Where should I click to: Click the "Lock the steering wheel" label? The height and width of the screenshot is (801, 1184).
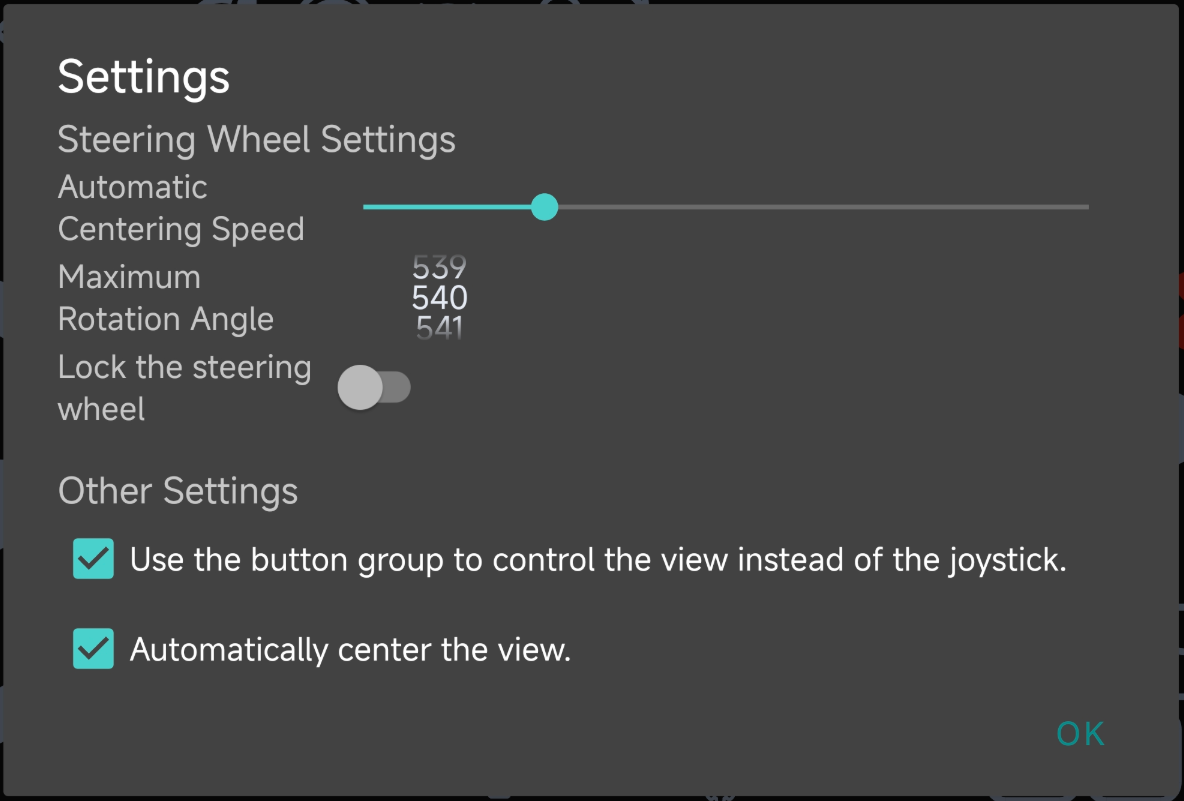184,388
